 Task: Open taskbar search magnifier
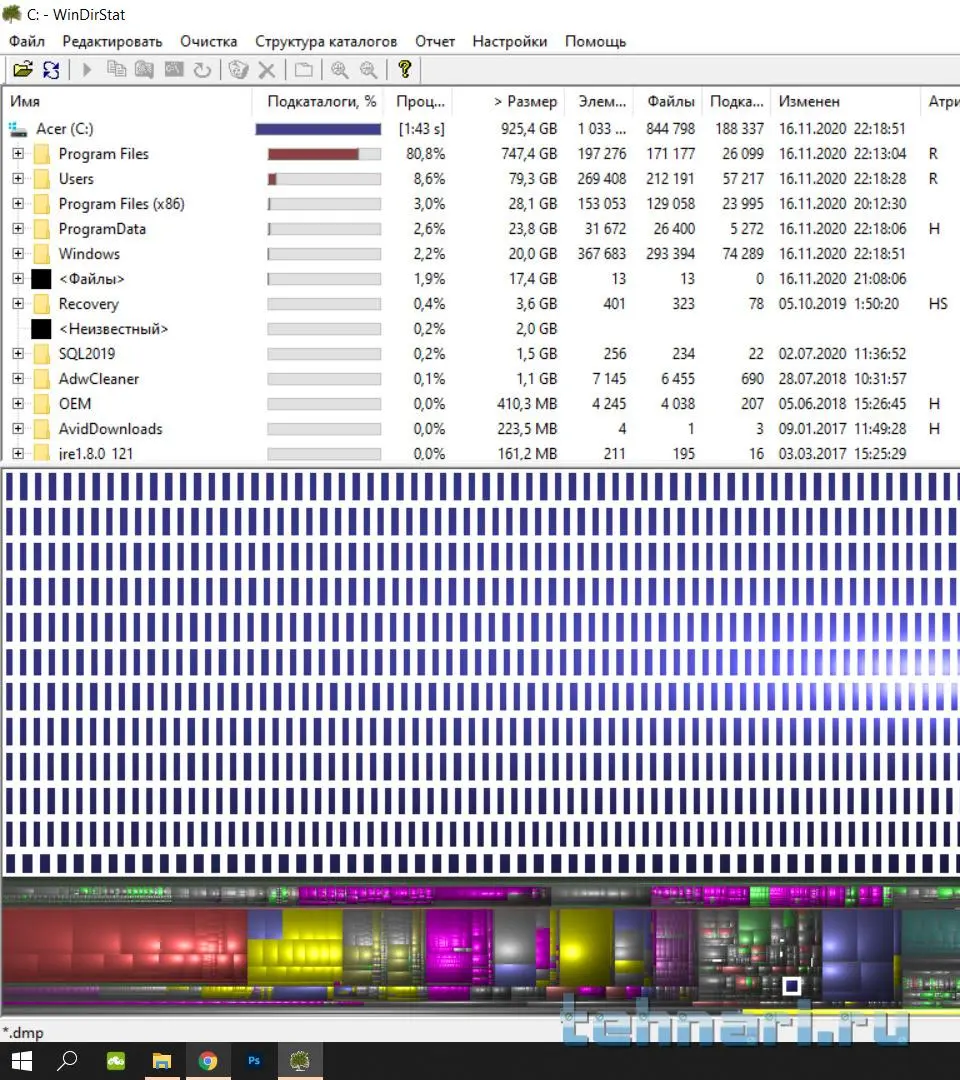[x=67, y=1061]
